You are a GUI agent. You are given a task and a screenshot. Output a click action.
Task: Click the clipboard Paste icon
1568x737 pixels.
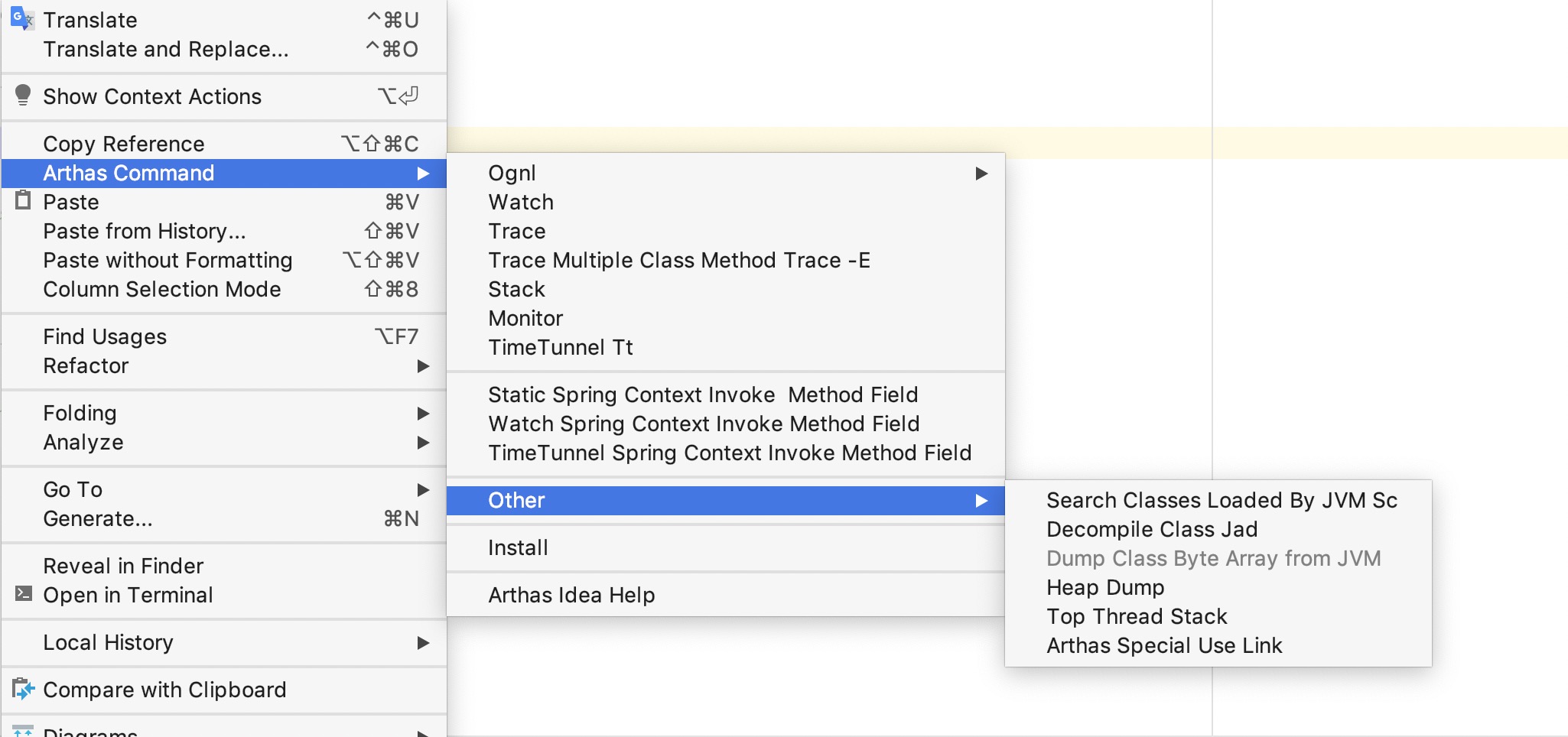point(23,200)
